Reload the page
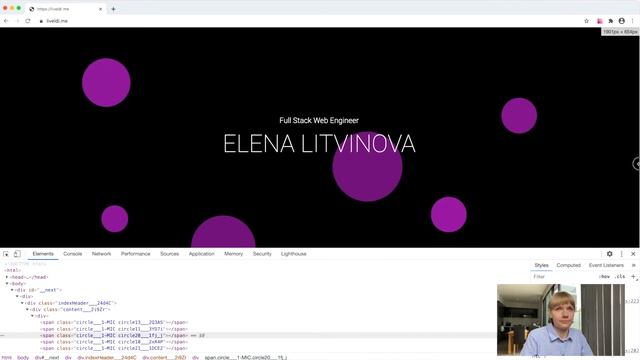Screen dimensions: 640x360 pyautogui.click(x=28, y=21)
